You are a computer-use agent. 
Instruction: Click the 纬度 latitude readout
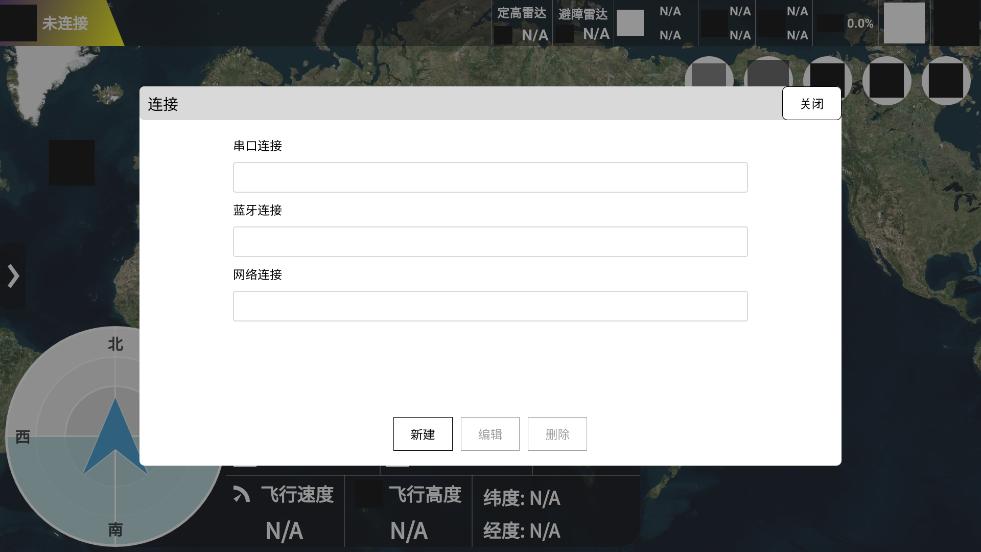[x=521, y=498]
